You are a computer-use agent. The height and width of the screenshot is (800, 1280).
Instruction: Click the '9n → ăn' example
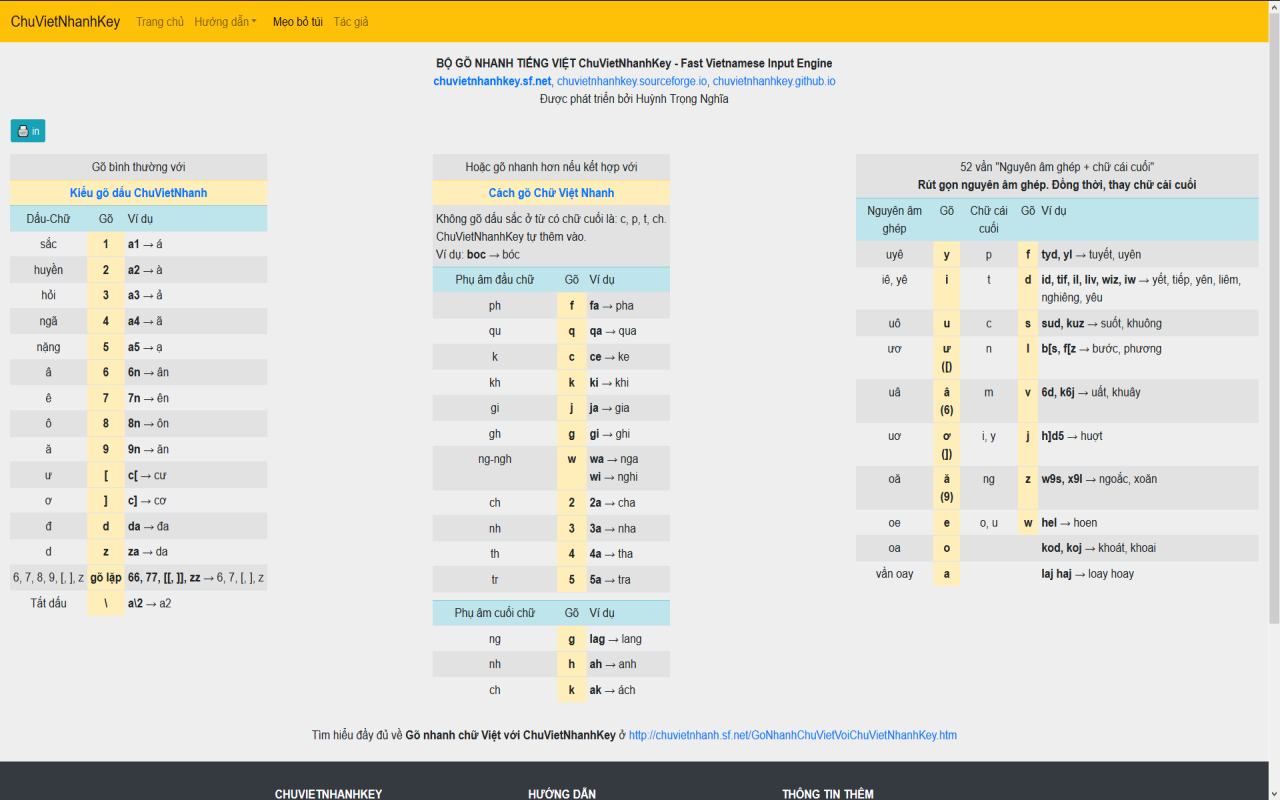(148, 449)
